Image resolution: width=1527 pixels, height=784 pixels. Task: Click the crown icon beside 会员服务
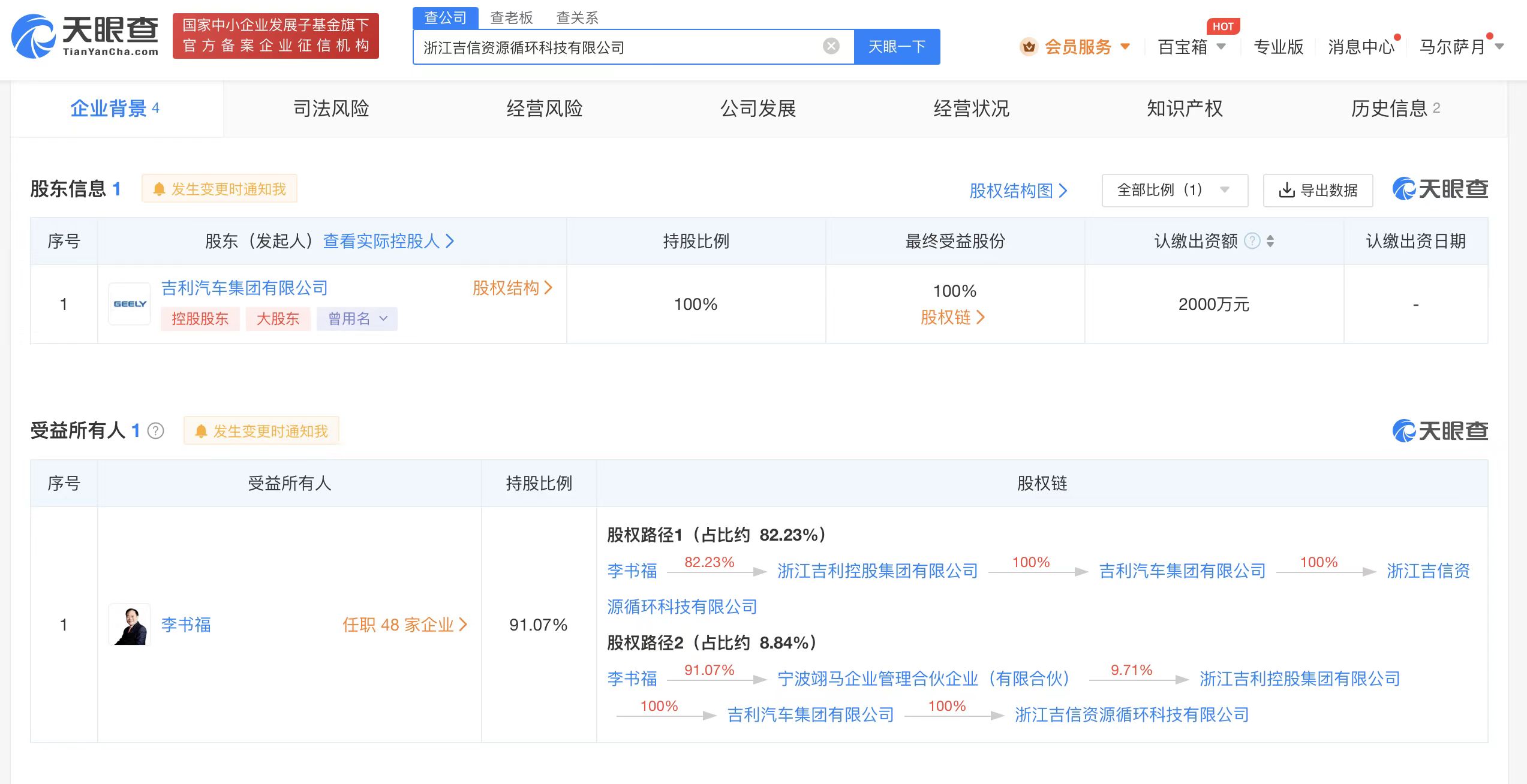coord(1029,46)
